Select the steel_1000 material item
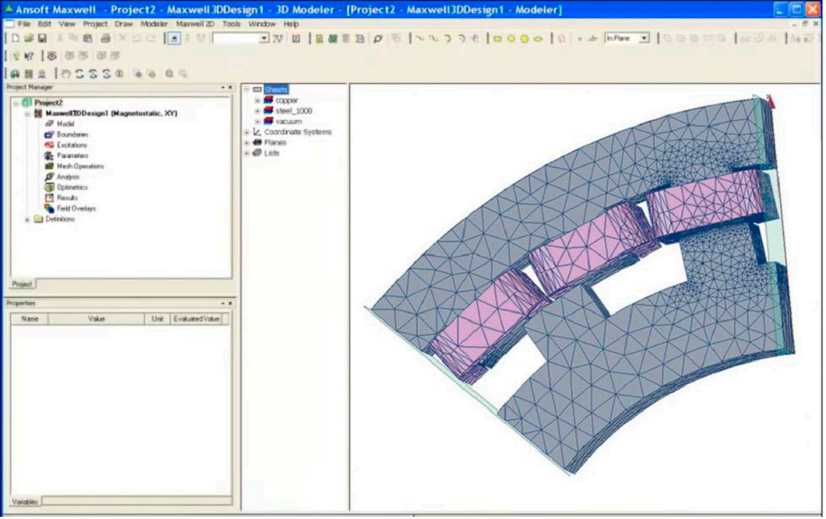 [293, 111]
